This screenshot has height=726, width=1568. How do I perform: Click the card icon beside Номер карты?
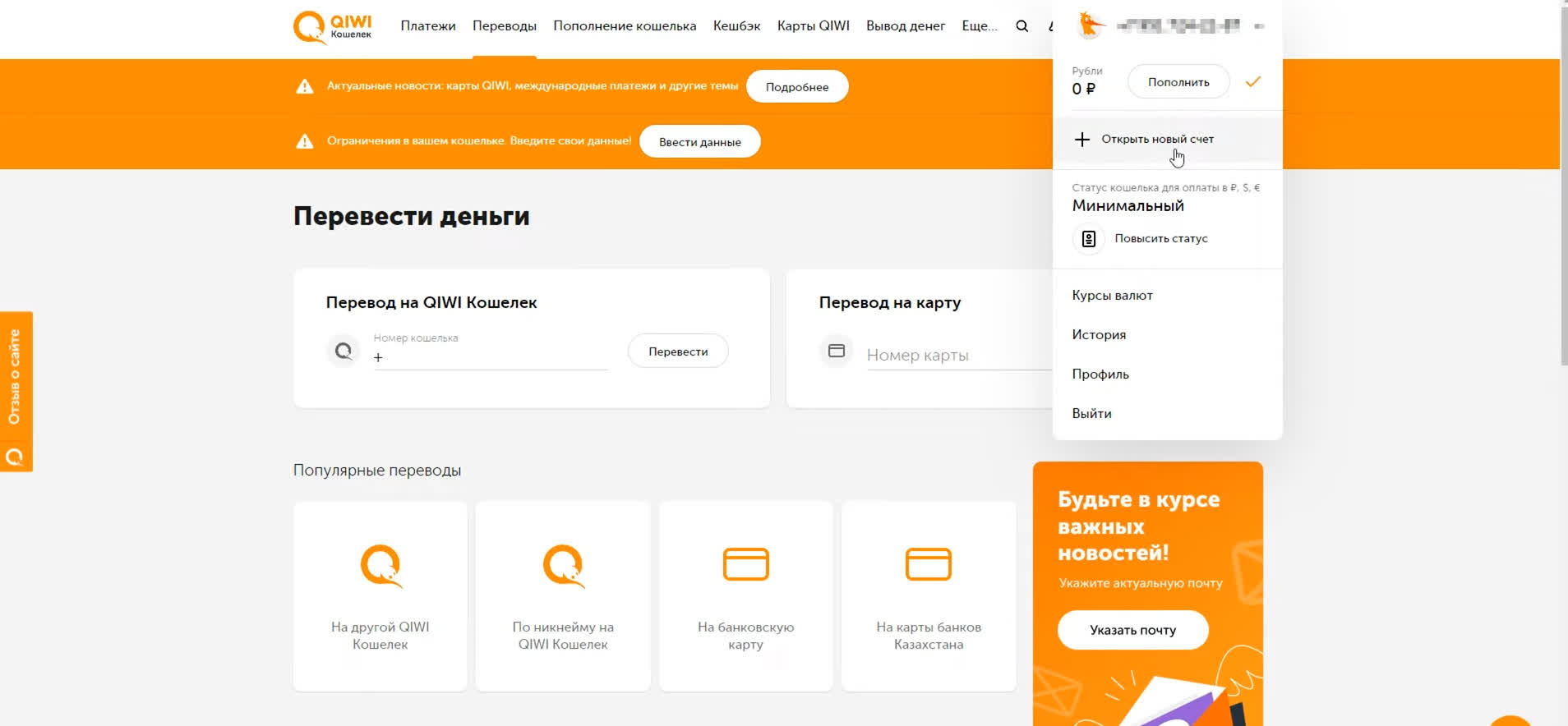click(837, 352)
